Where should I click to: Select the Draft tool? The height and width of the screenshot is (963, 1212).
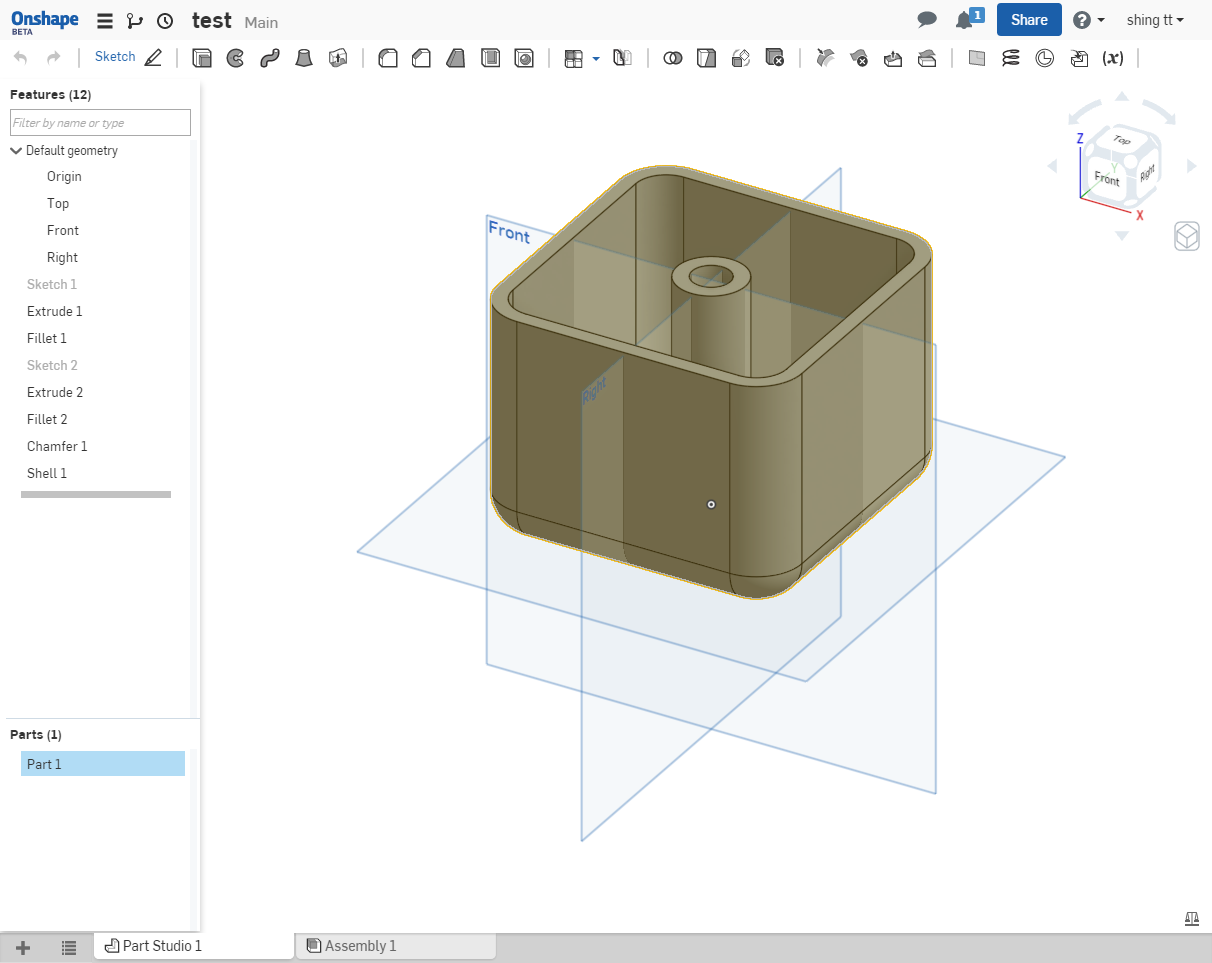click(x=456, y=58)
